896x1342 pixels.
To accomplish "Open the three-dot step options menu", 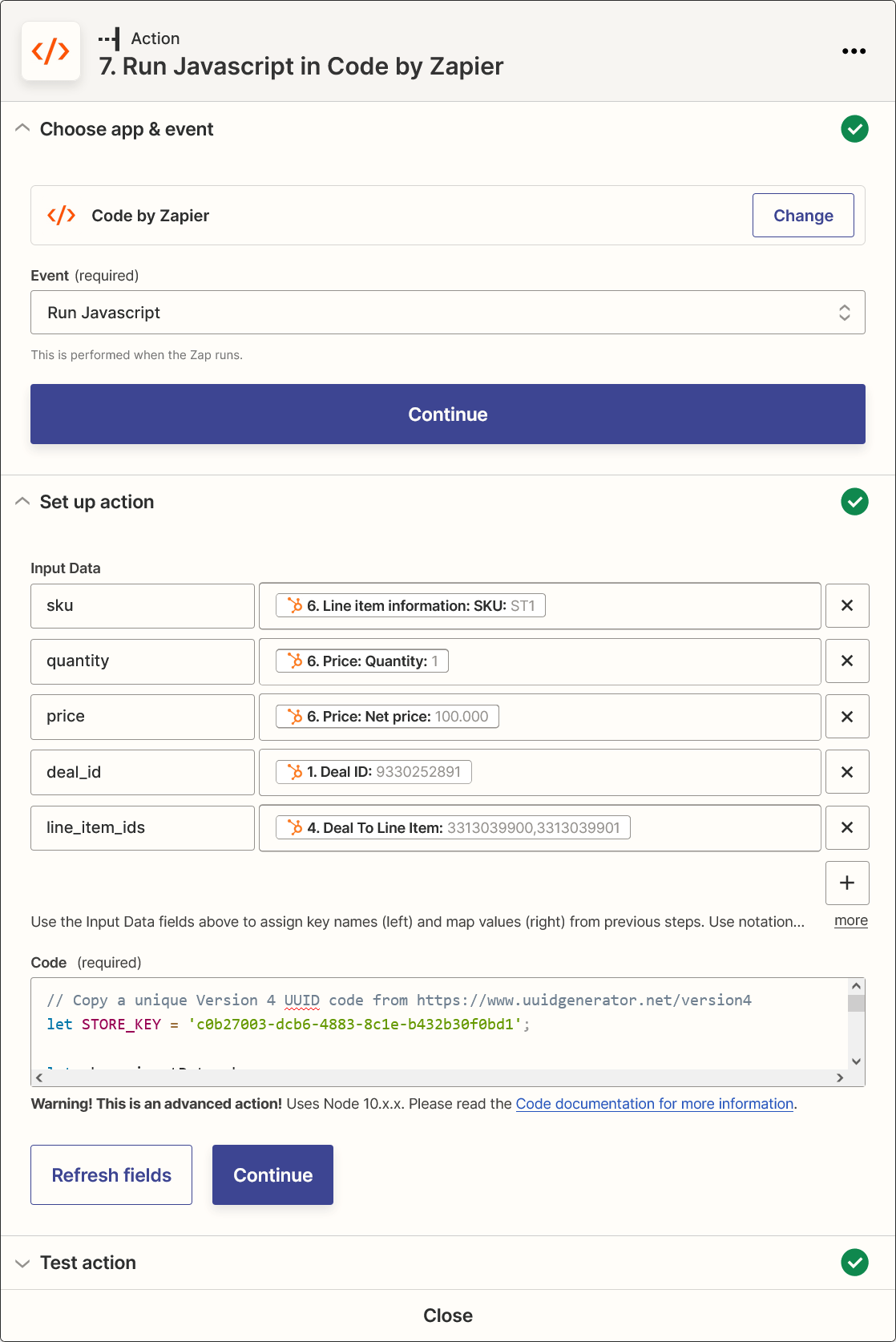I will [854, 51].
